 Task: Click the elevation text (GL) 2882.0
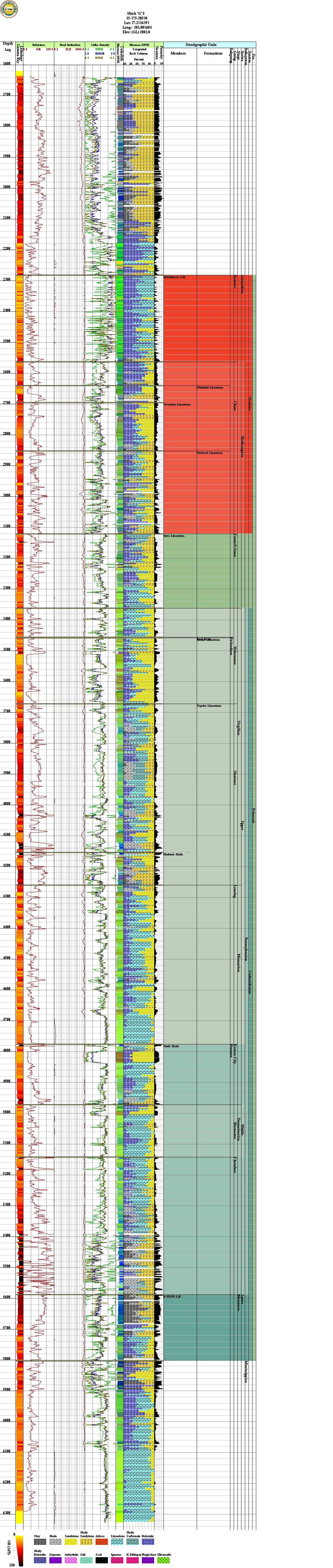tap(141, 33)
